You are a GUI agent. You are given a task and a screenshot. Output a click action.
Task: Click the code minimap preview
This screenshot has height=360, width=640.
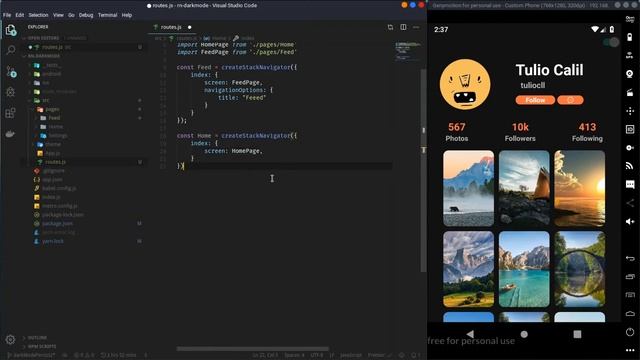[407, 51]
